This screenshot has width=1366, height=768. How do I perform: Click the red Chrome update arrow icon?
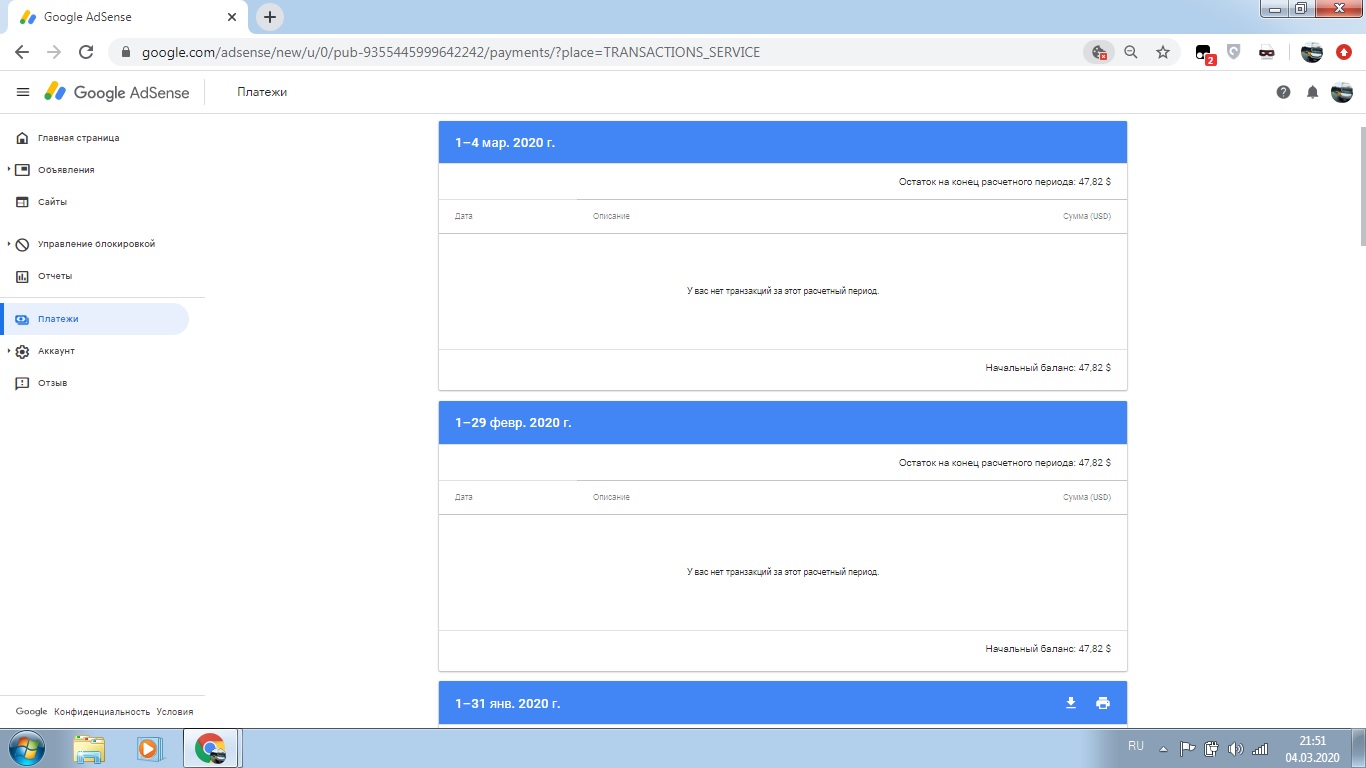click(1344, 52)
